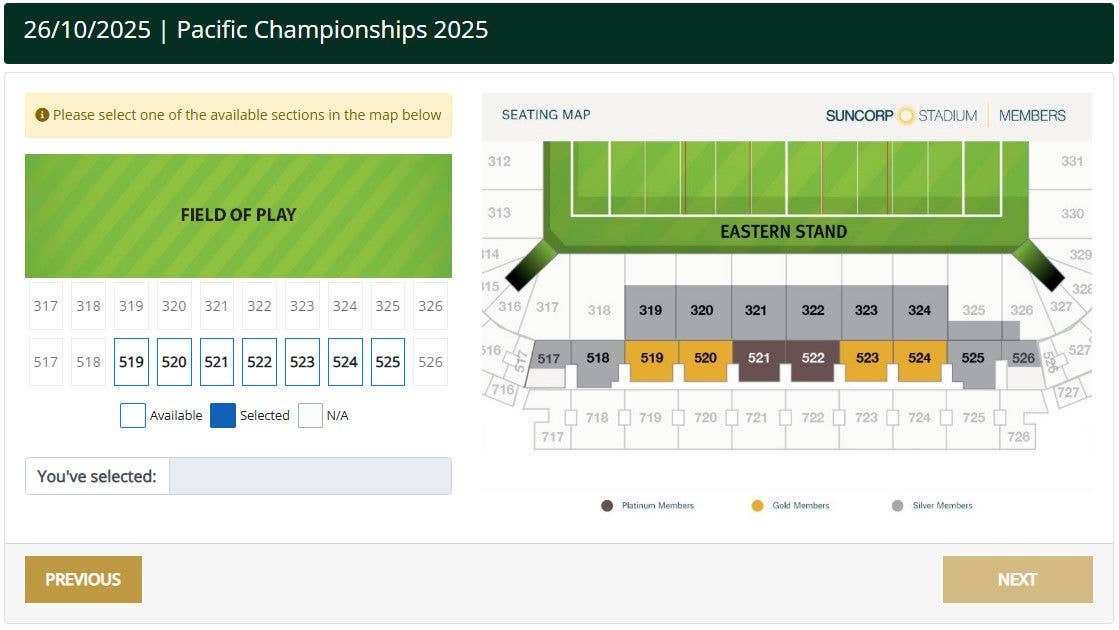
Task: Click the Silver Members legend dot
Action: coord(898,506)
